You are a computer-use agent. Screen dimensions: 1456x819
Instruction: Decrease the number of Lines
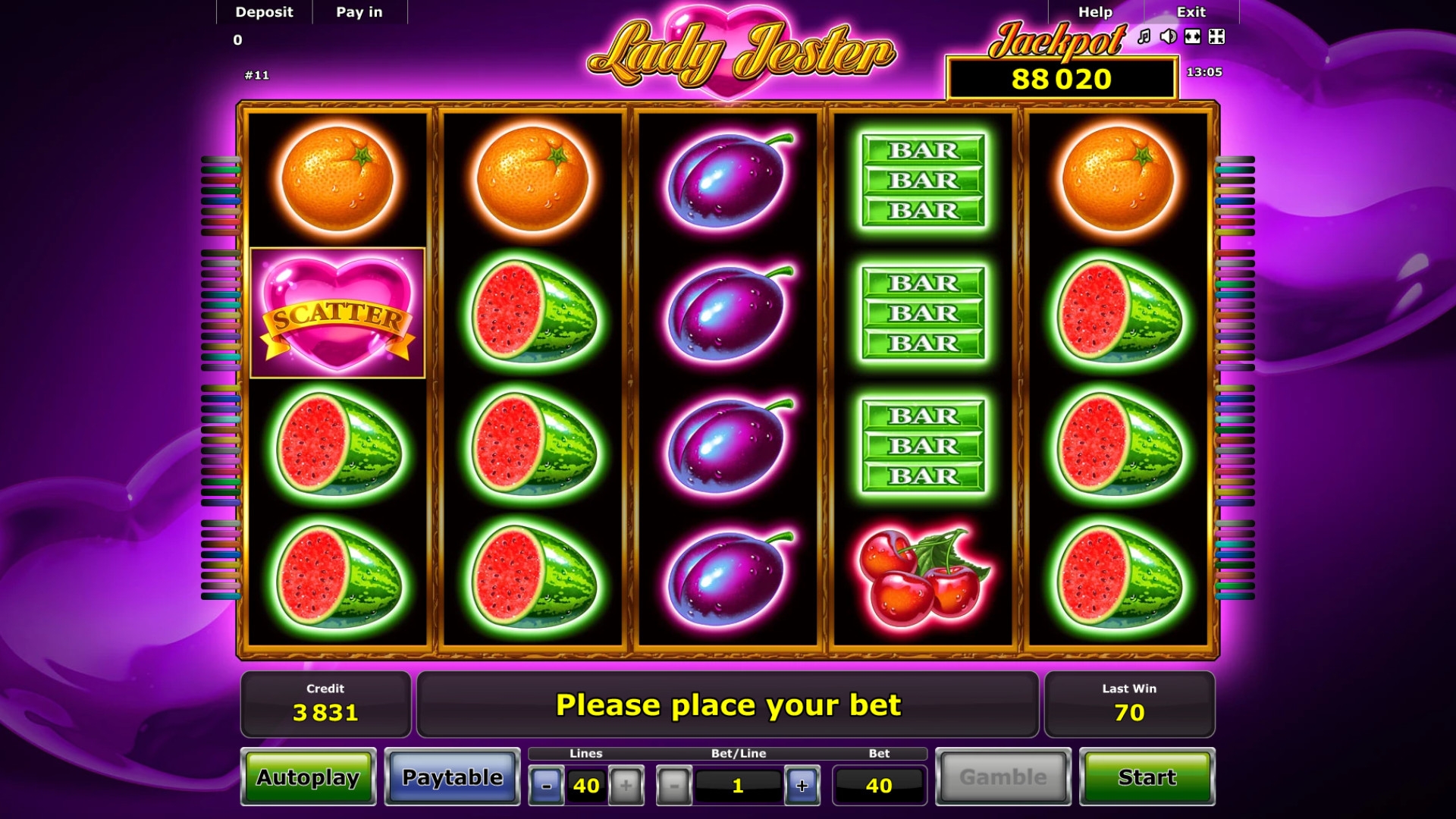pyautogui.click(x=546, y=786)
